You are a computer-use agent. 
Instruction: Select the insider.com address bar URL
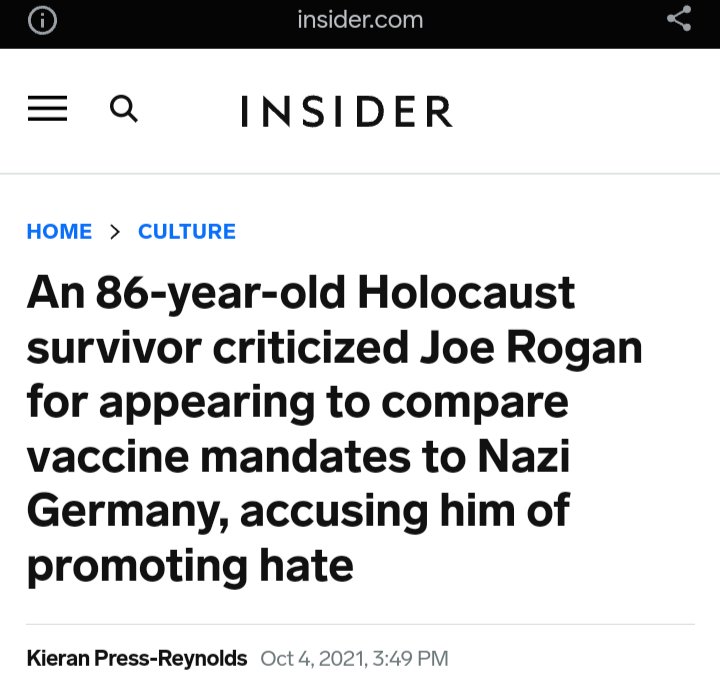click(x=360, y=20)
